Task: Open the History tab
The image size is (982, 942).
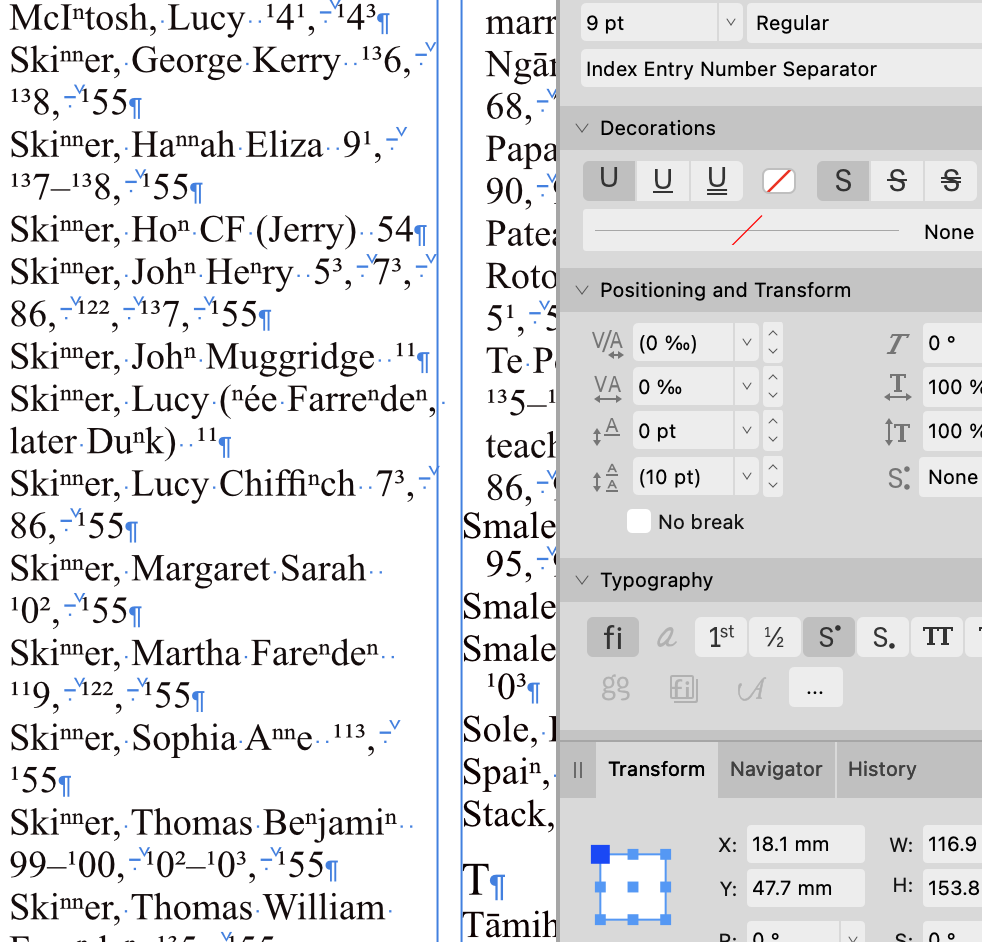Action: tap(881, 769)
